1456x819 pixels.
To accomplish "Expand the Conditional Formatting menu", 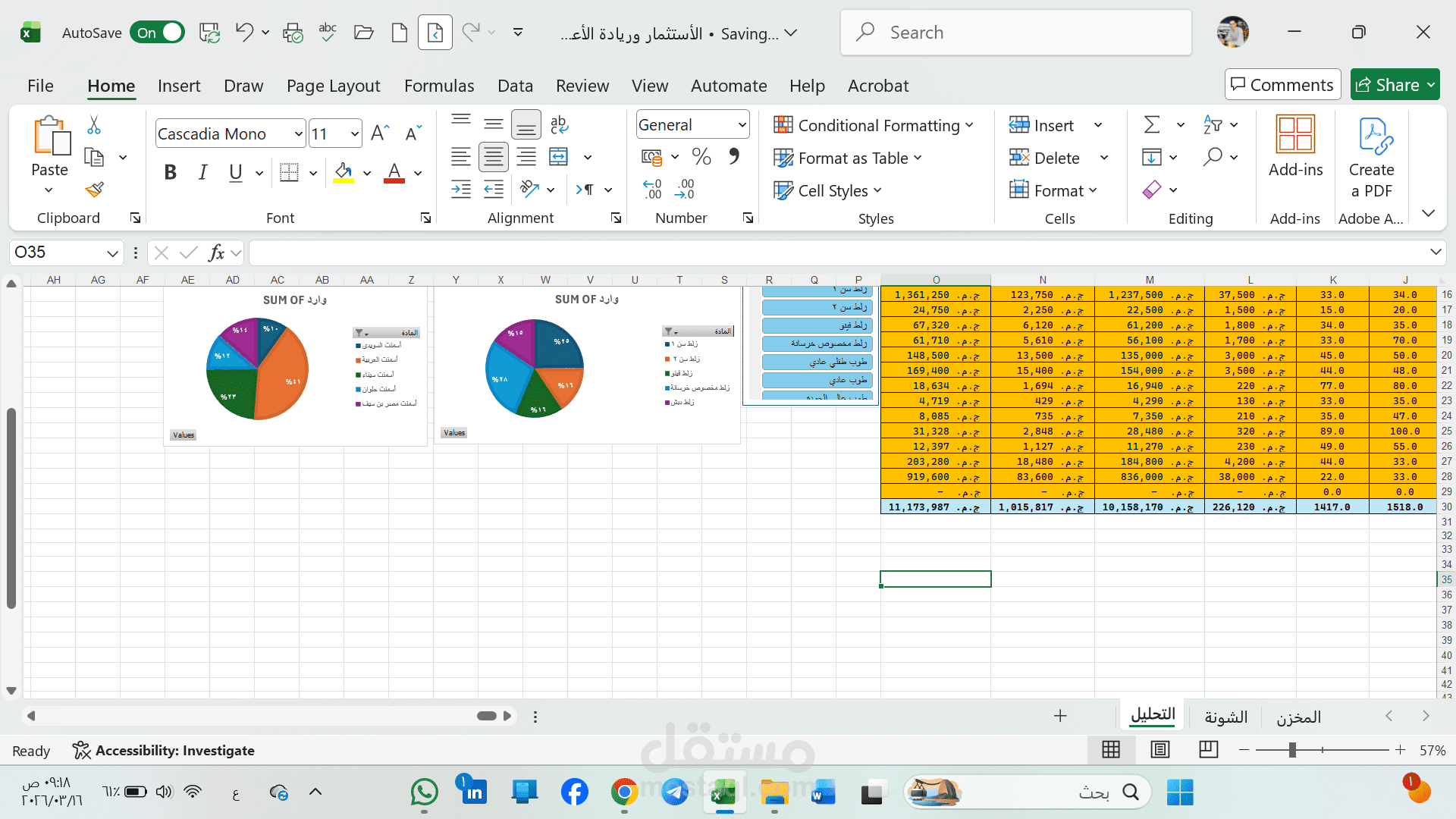I will pyautogui.click(x=873, y=125).
